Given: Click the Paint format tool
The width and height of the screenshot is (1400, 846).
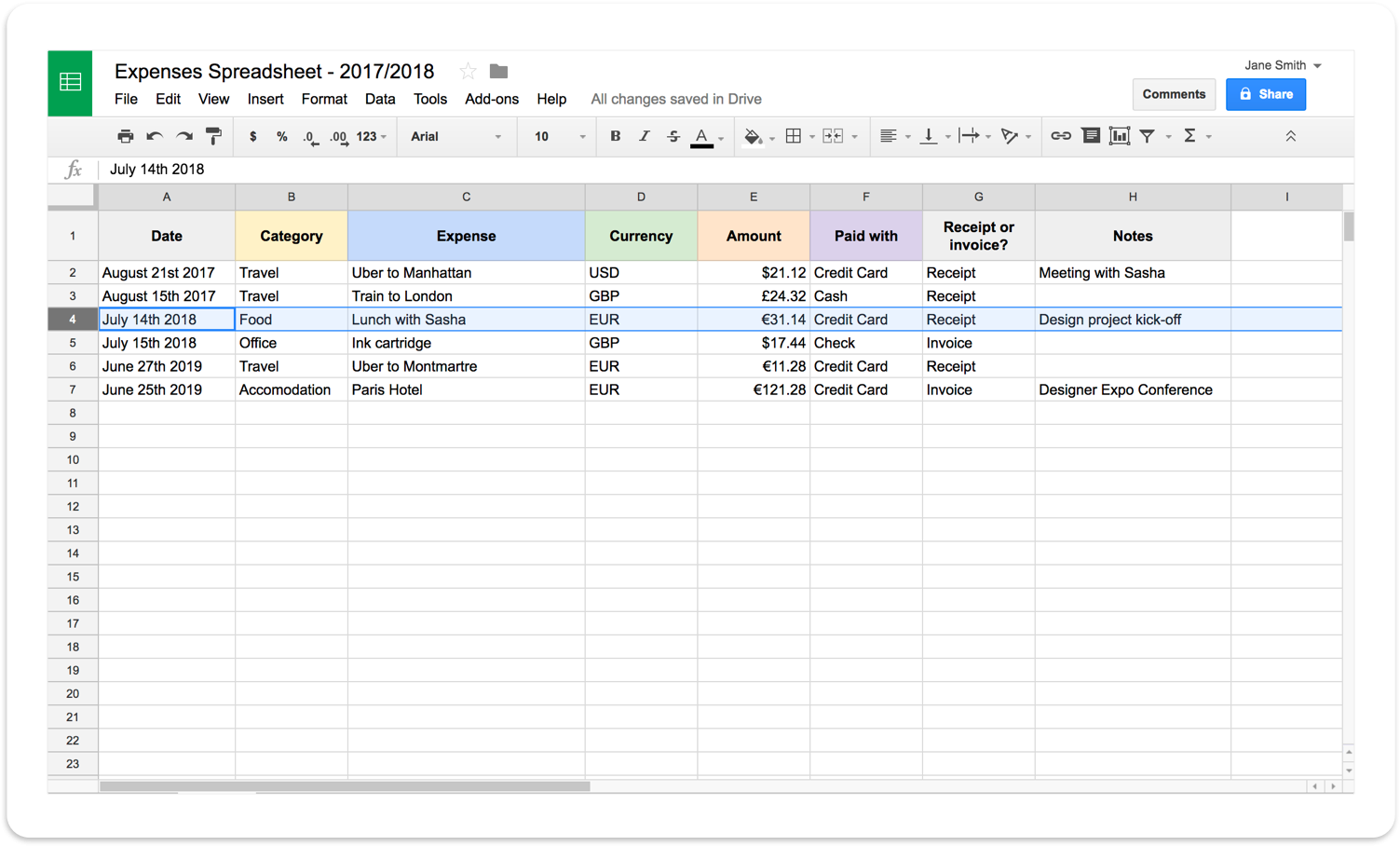Looking at the screenshot, I should 213,136.
